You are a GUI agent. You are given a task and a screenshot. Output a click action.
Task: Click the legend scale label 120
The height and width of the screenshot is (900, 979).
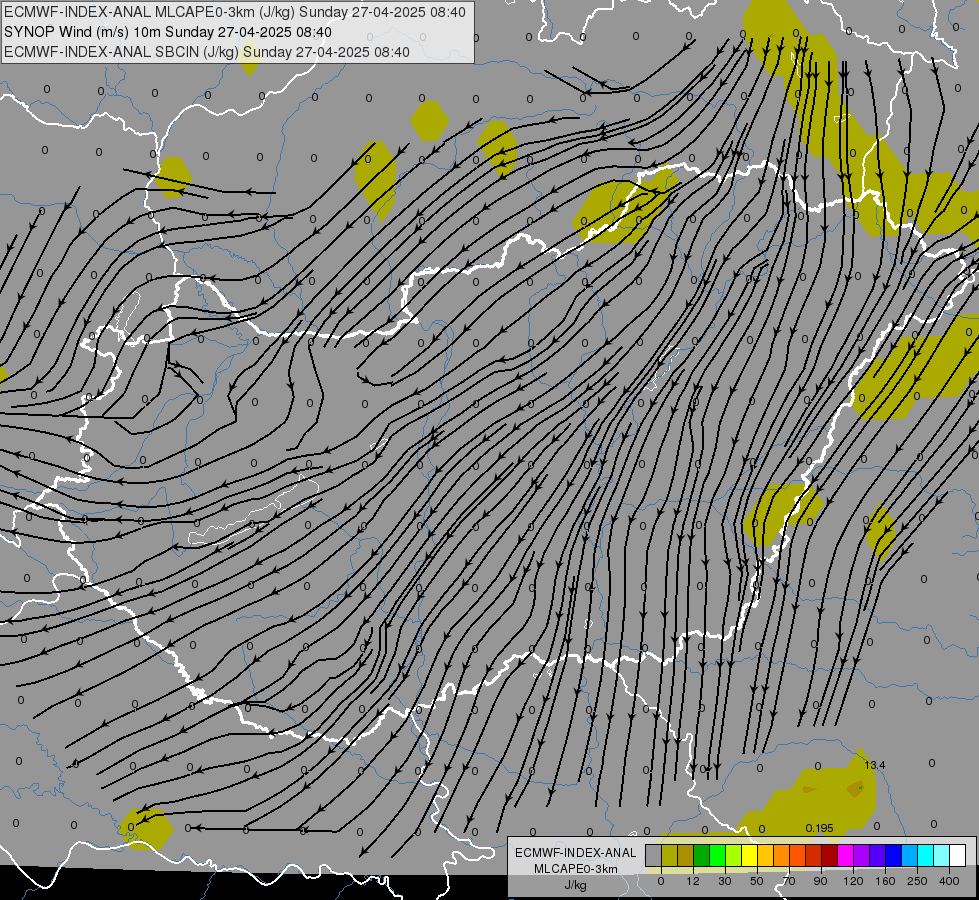click(854, 881)
